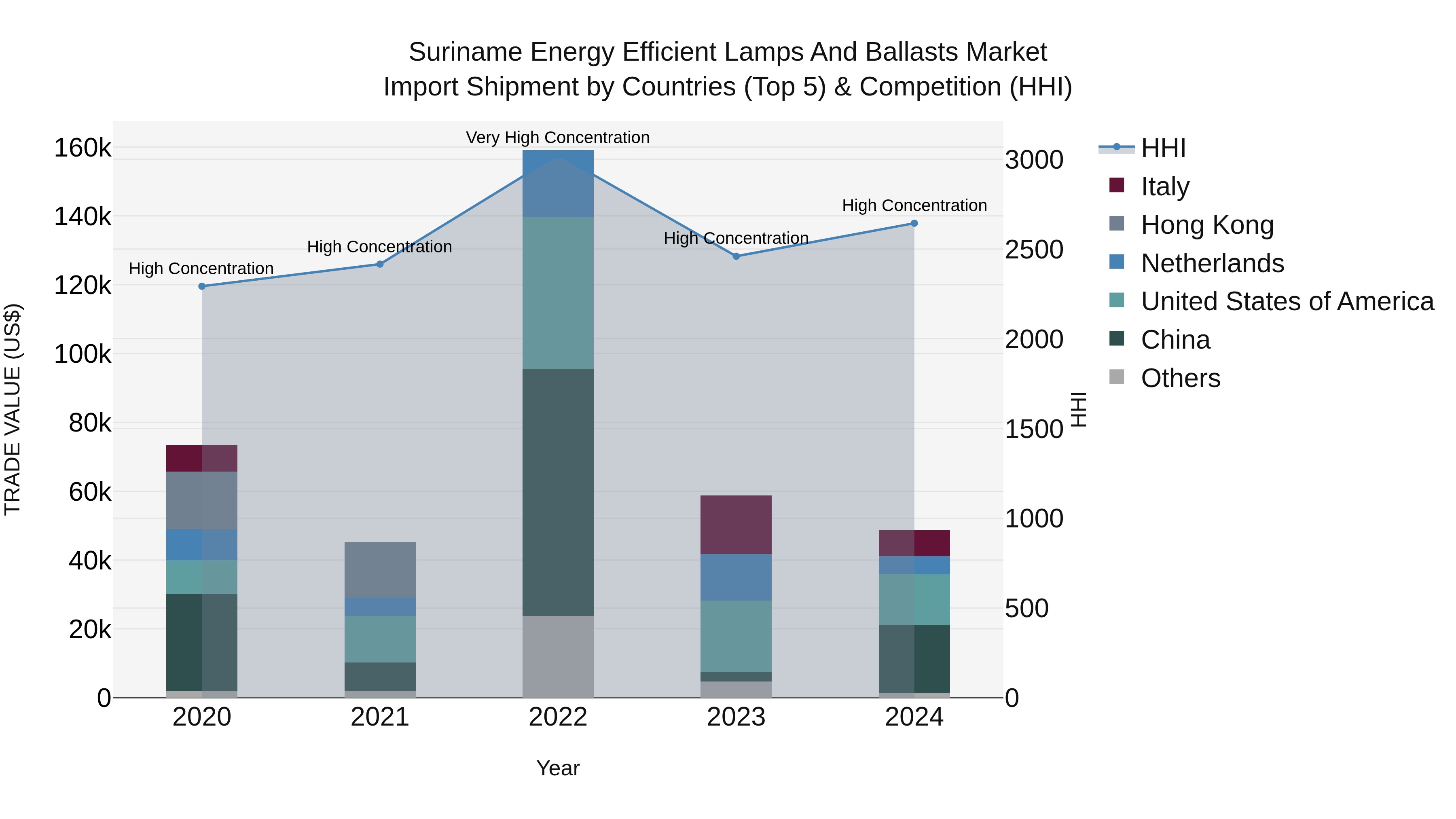Click the vertical 'HHI' right axis title
The height and width of the screenshot is (819, 1456).
(1078, 409)
